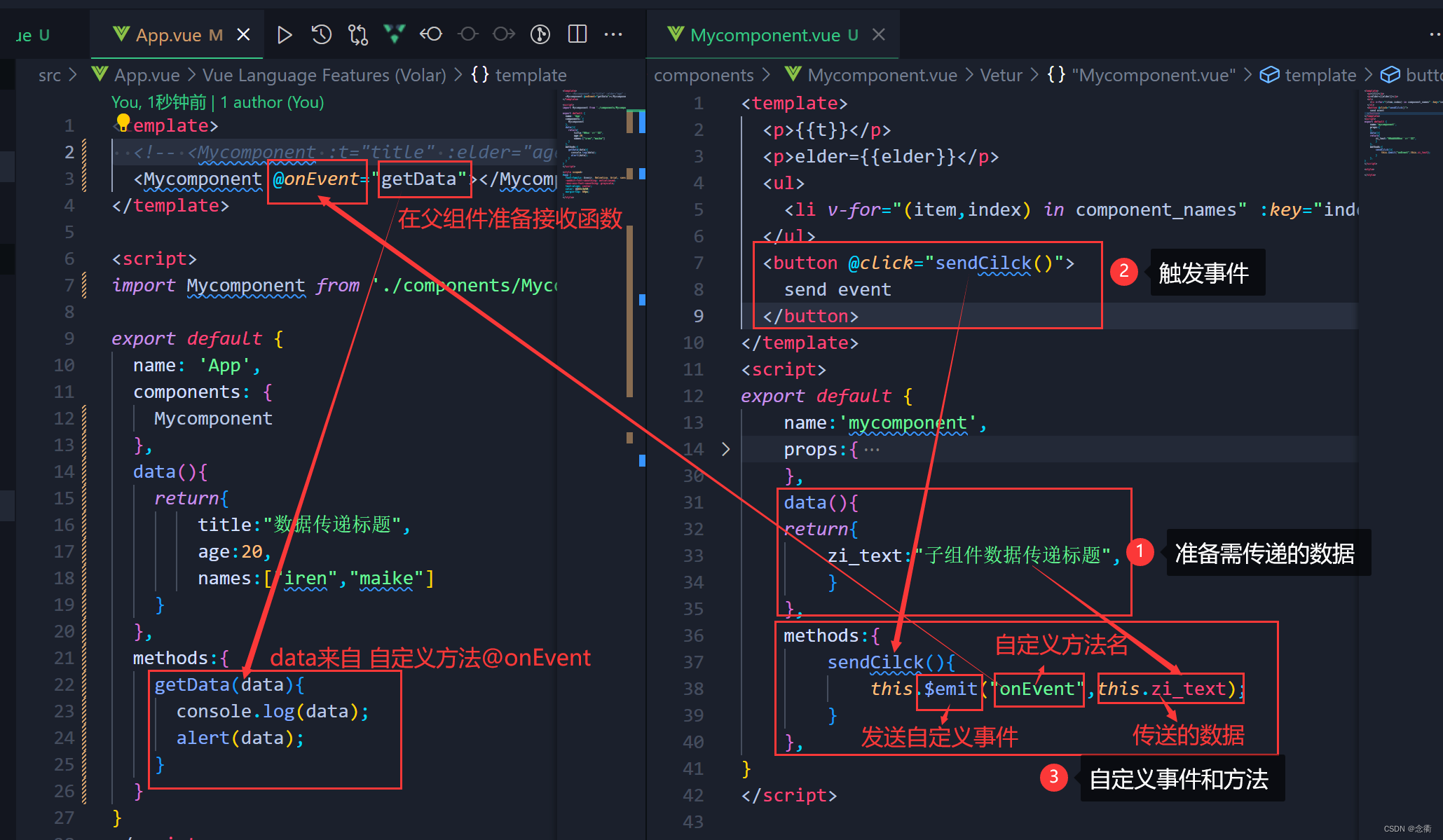Expand the folded props block

(x=726, y=449)
